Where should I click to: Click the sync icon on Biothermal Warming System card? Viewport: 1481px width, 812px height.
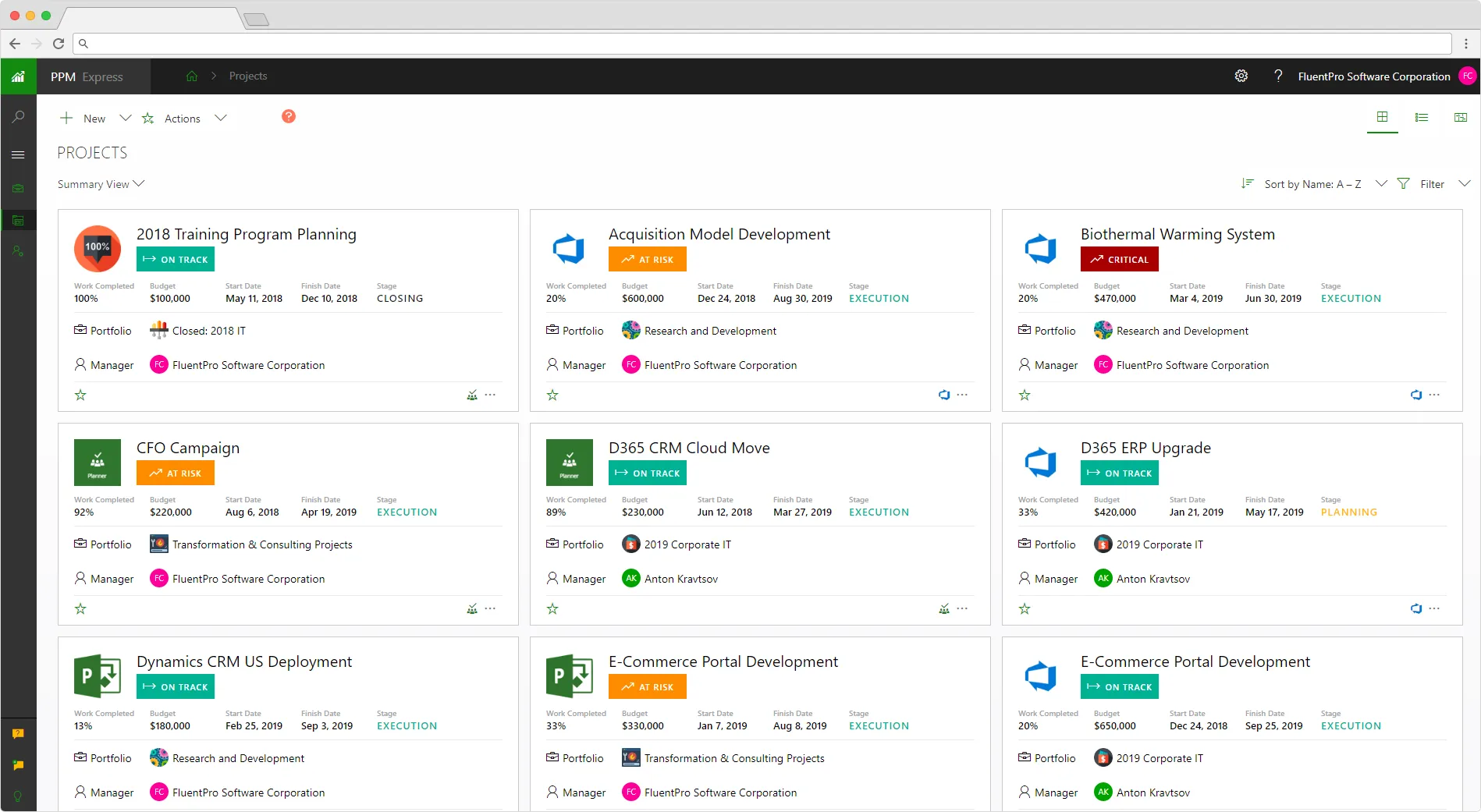[x=1415, y=395]
